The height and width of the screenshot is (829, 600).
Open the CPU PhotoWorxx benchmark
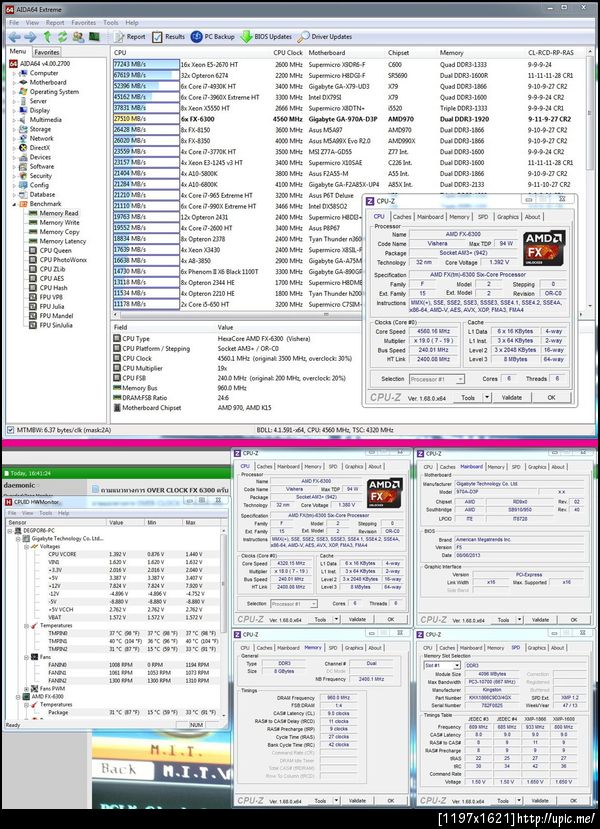click(x=63, y=260)
